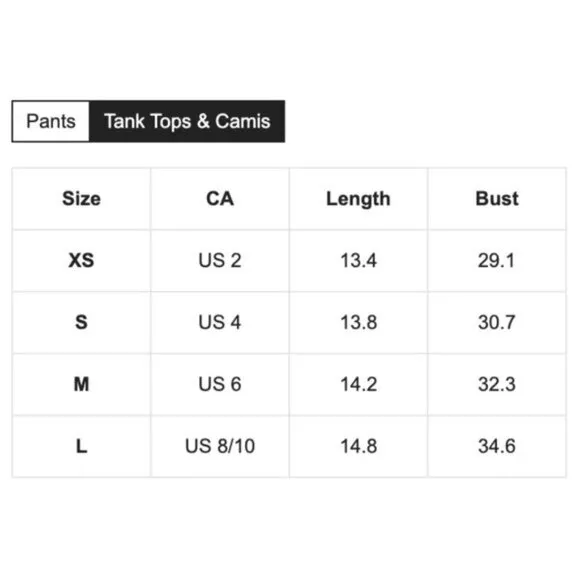The width and height of the screenshot is (580, 580).
Task: Select the M size row label
Action: (81, 384)
